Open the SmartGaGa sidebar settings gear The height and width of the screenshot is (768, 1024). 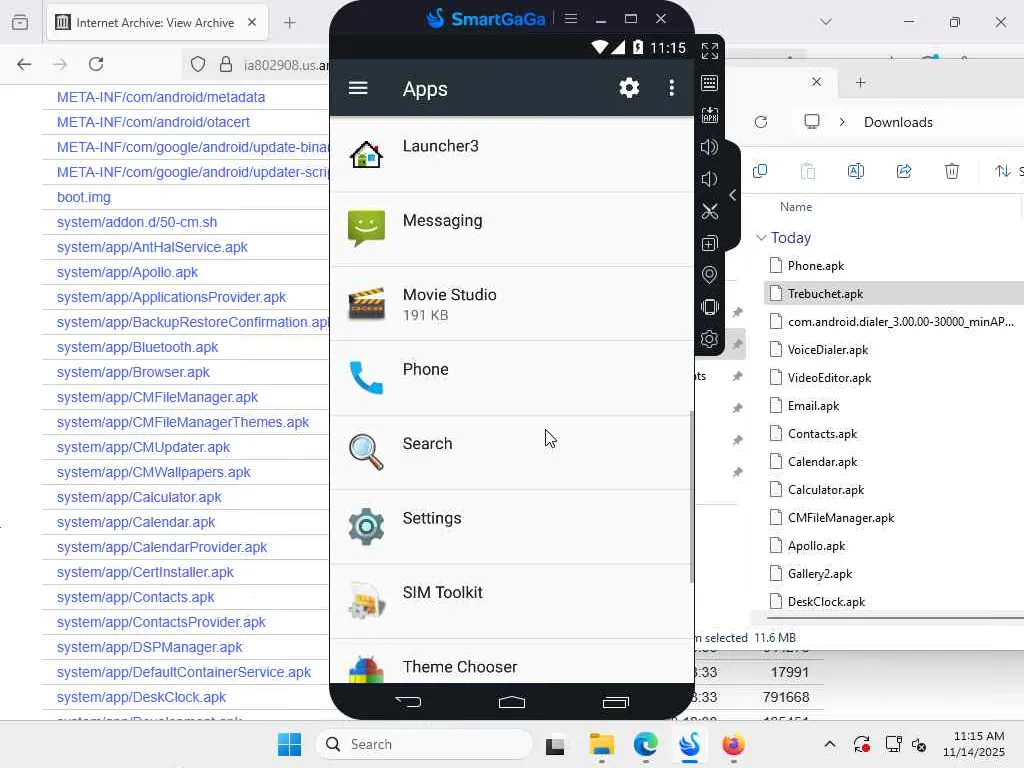(710, 339)
